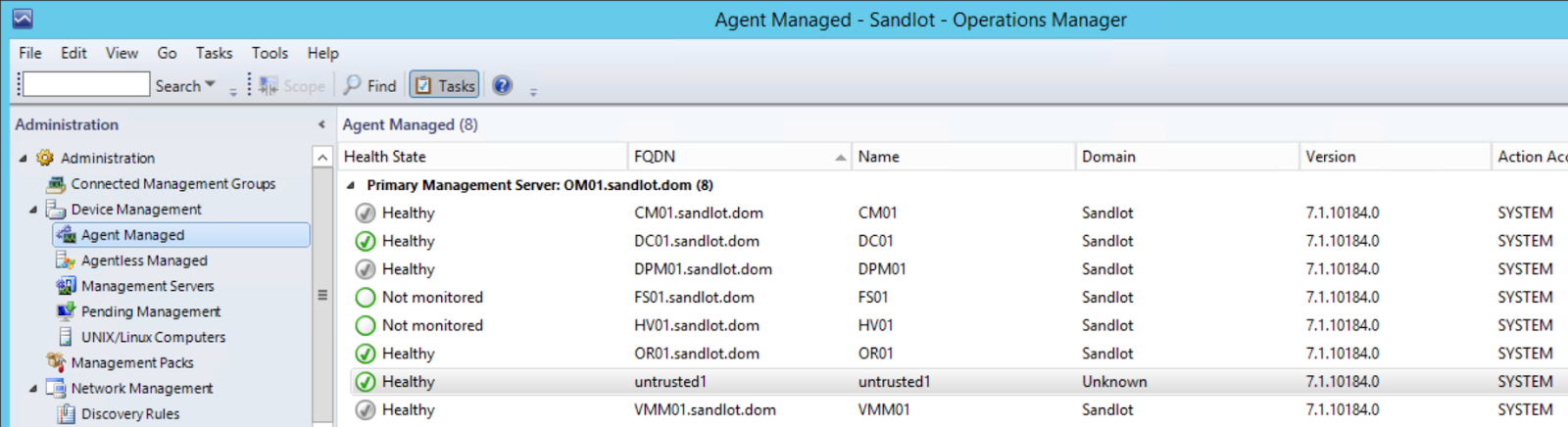Click the Connected Management Groups icon
Screen dimensions: 1568x427
(56, 184)
